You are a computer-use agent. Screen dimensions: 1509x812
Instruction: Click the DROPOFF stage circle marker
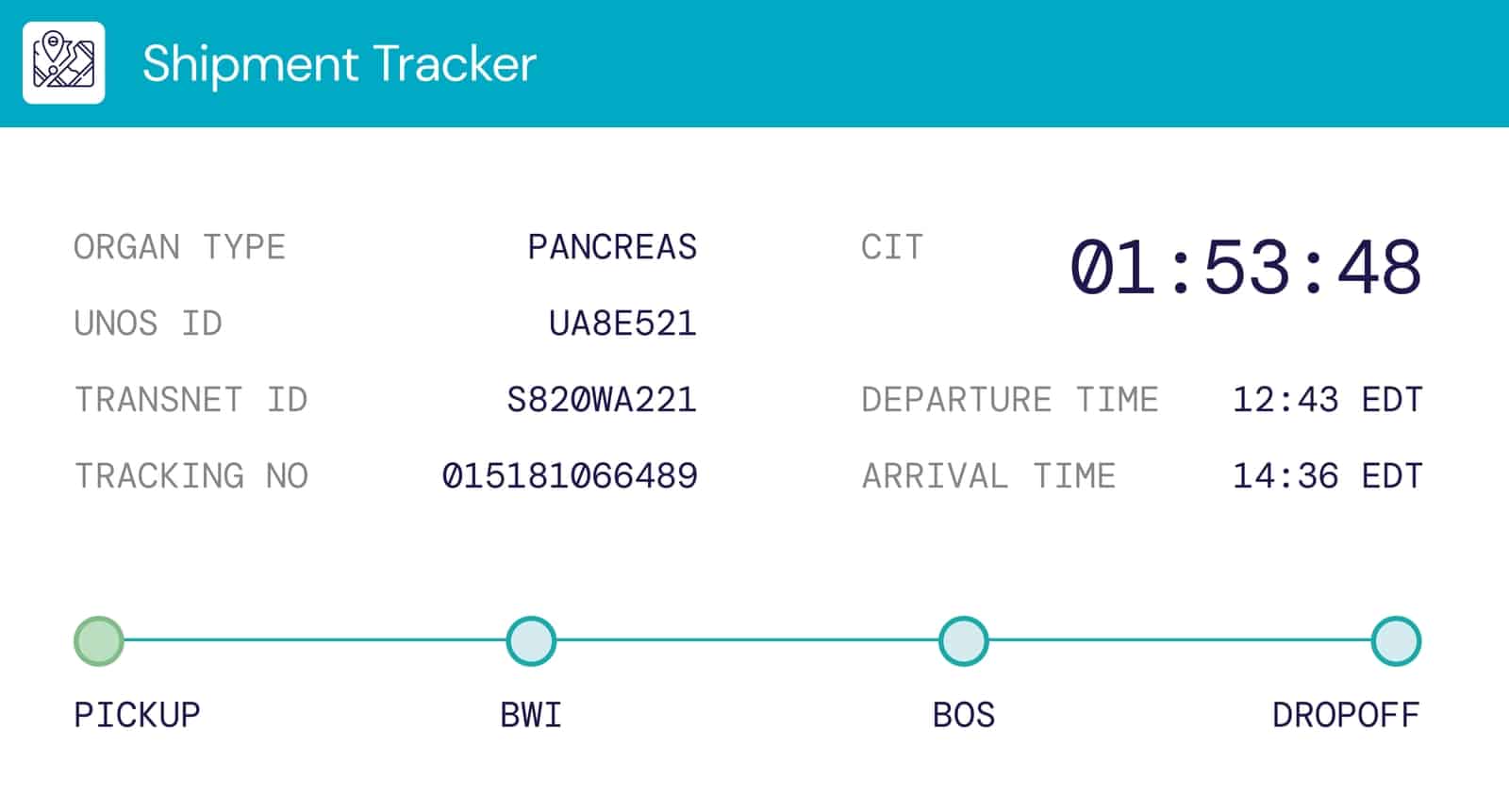(1396, 641)
